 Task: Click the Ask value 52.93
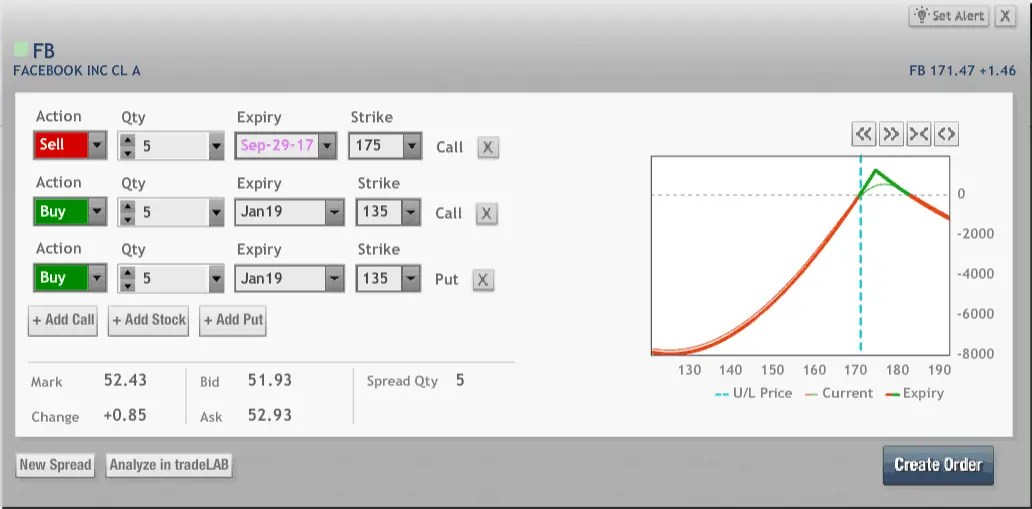click(270, 415)
